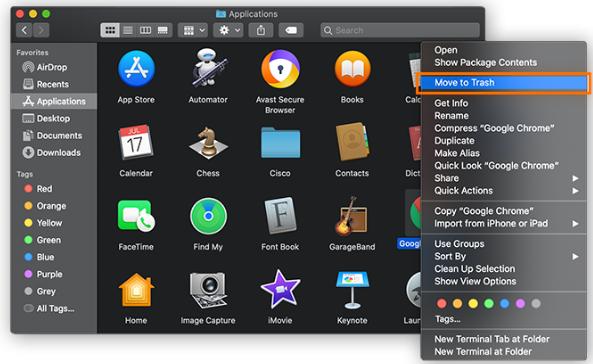Screen dimensions: 593x364
Task: Click the Finder search field
Action: 400,30
